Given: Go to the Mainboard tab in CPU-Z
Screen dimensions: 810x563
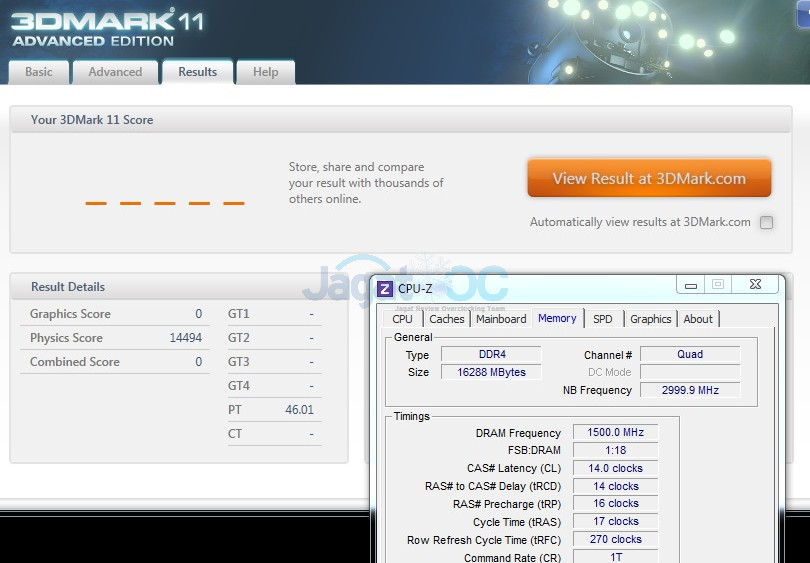Looking at the screenshot, I should 501,319.
